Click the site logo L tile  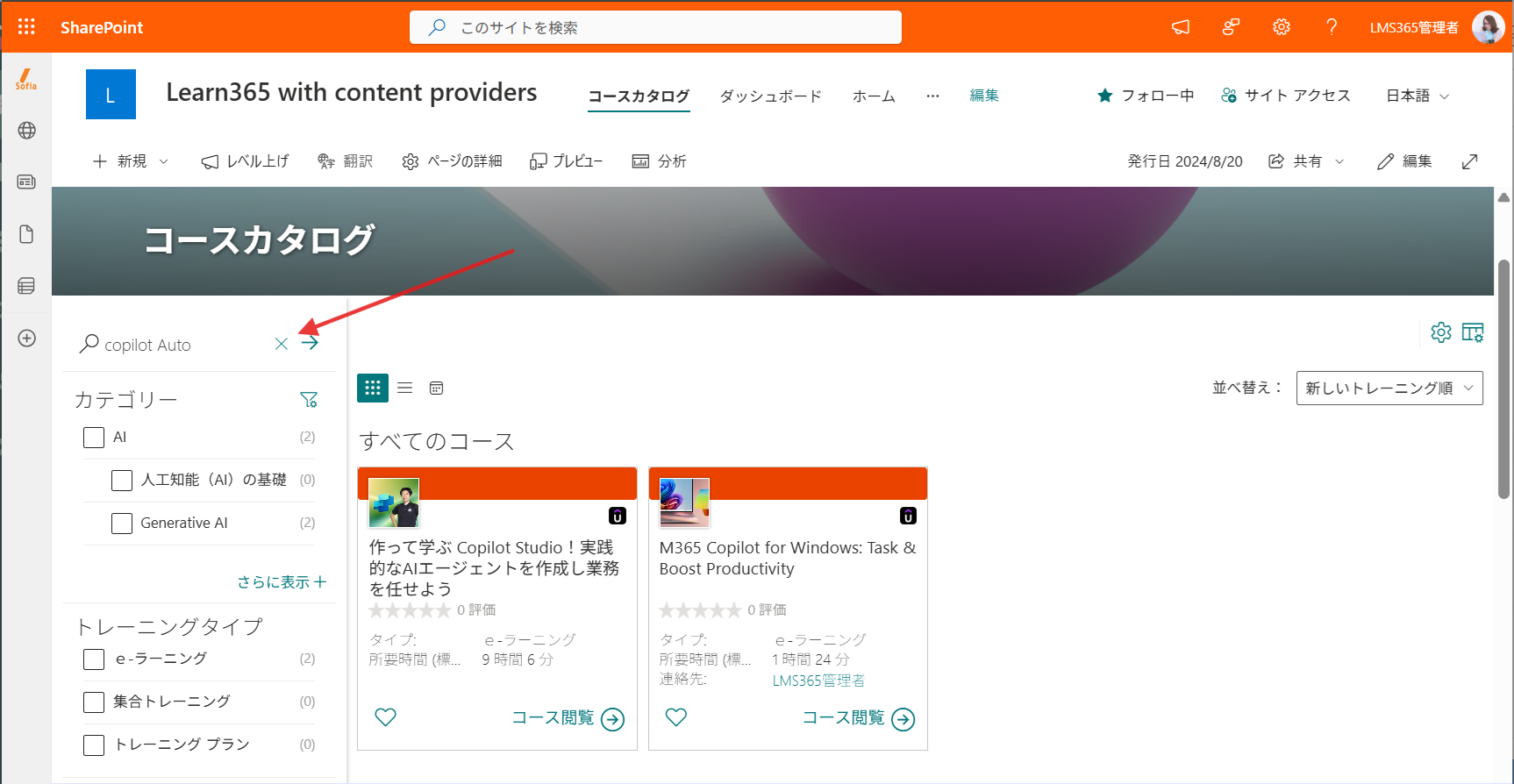tap(111, 94)
